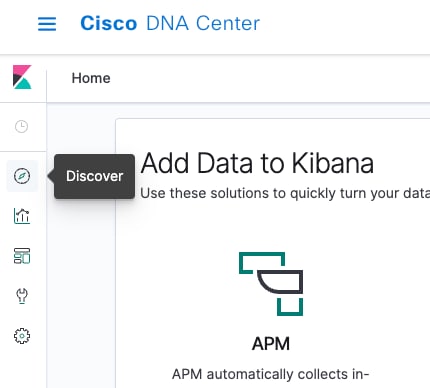This screenshot has width=430, height=388.
Task: Open Management gear icon
Action: point(22,336)
